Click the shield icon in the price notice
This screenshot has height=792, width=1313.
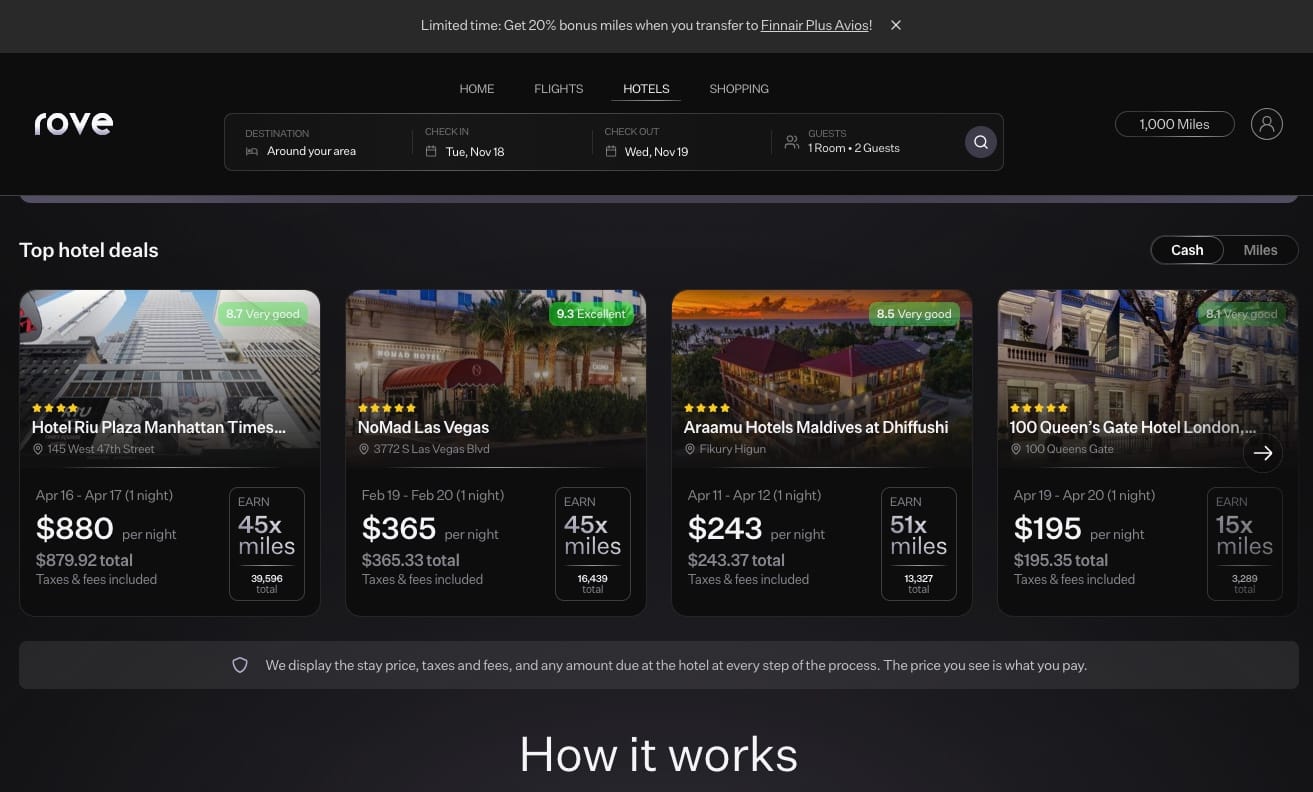[240, 665]
